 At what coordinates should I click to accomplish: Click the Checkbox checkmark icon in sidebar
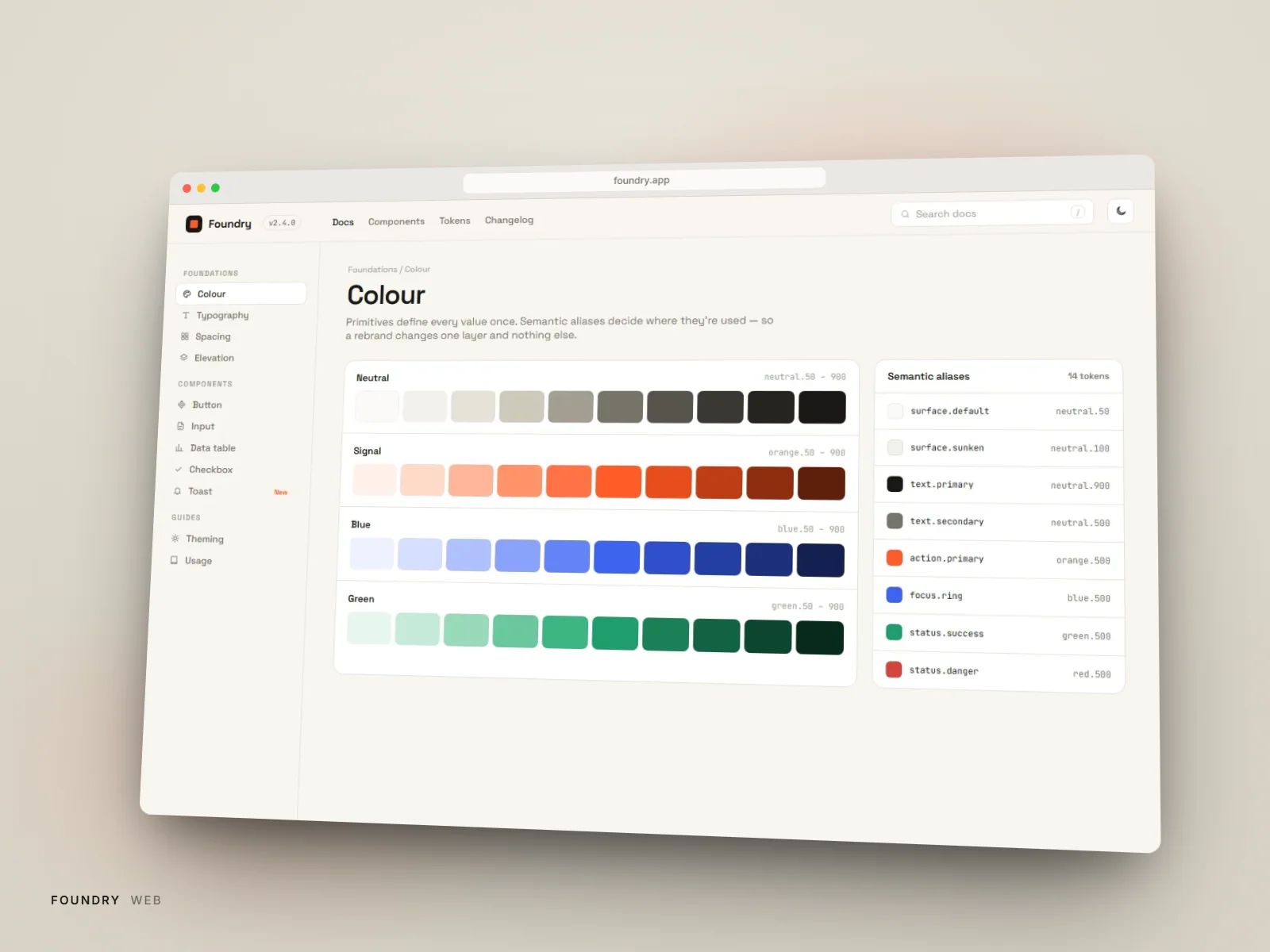[179, 469]
